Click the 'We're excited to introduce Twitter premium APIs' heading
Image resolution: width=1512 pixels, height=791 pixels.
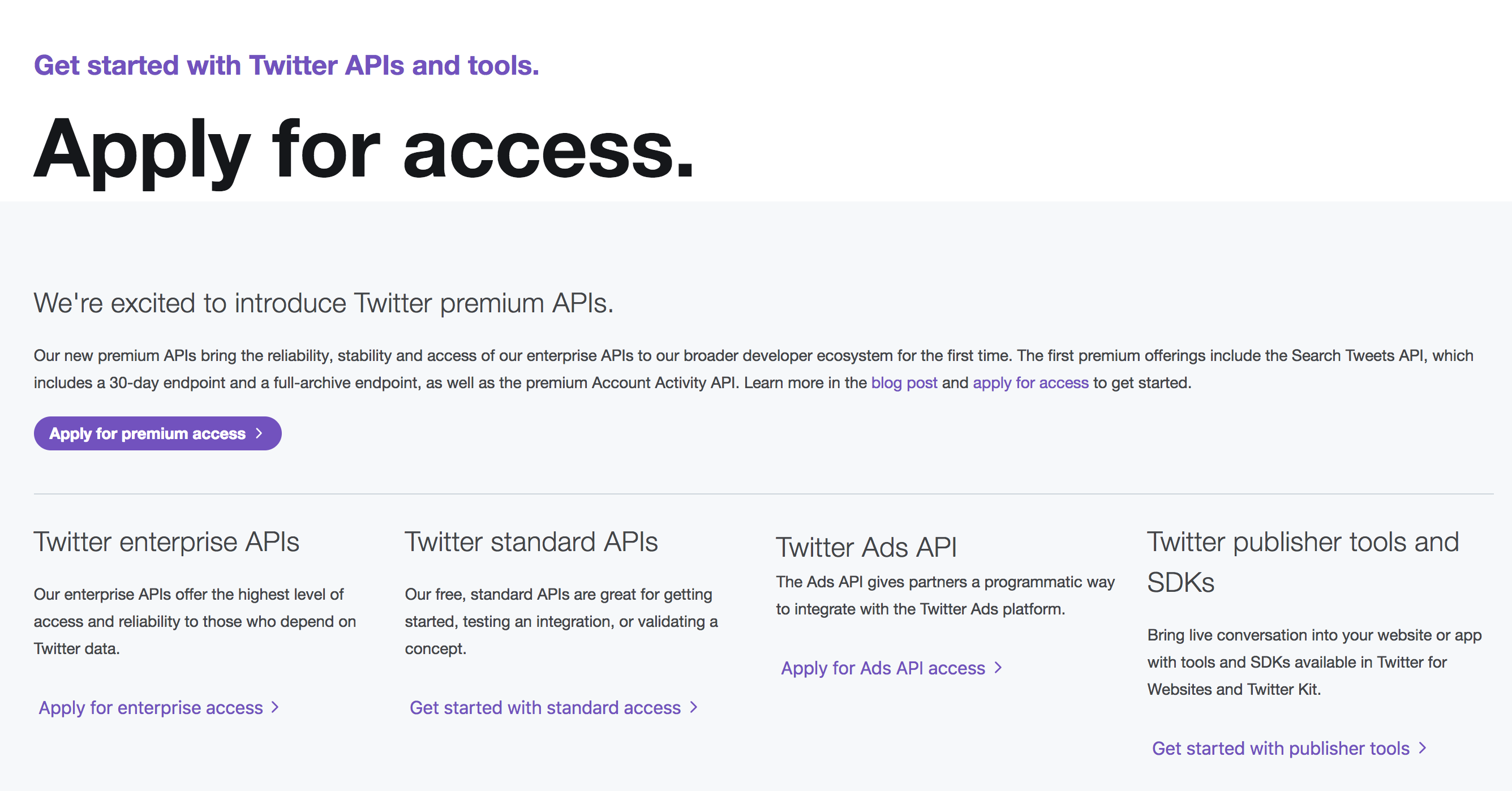pyautogui.click(x=324, y=303)
